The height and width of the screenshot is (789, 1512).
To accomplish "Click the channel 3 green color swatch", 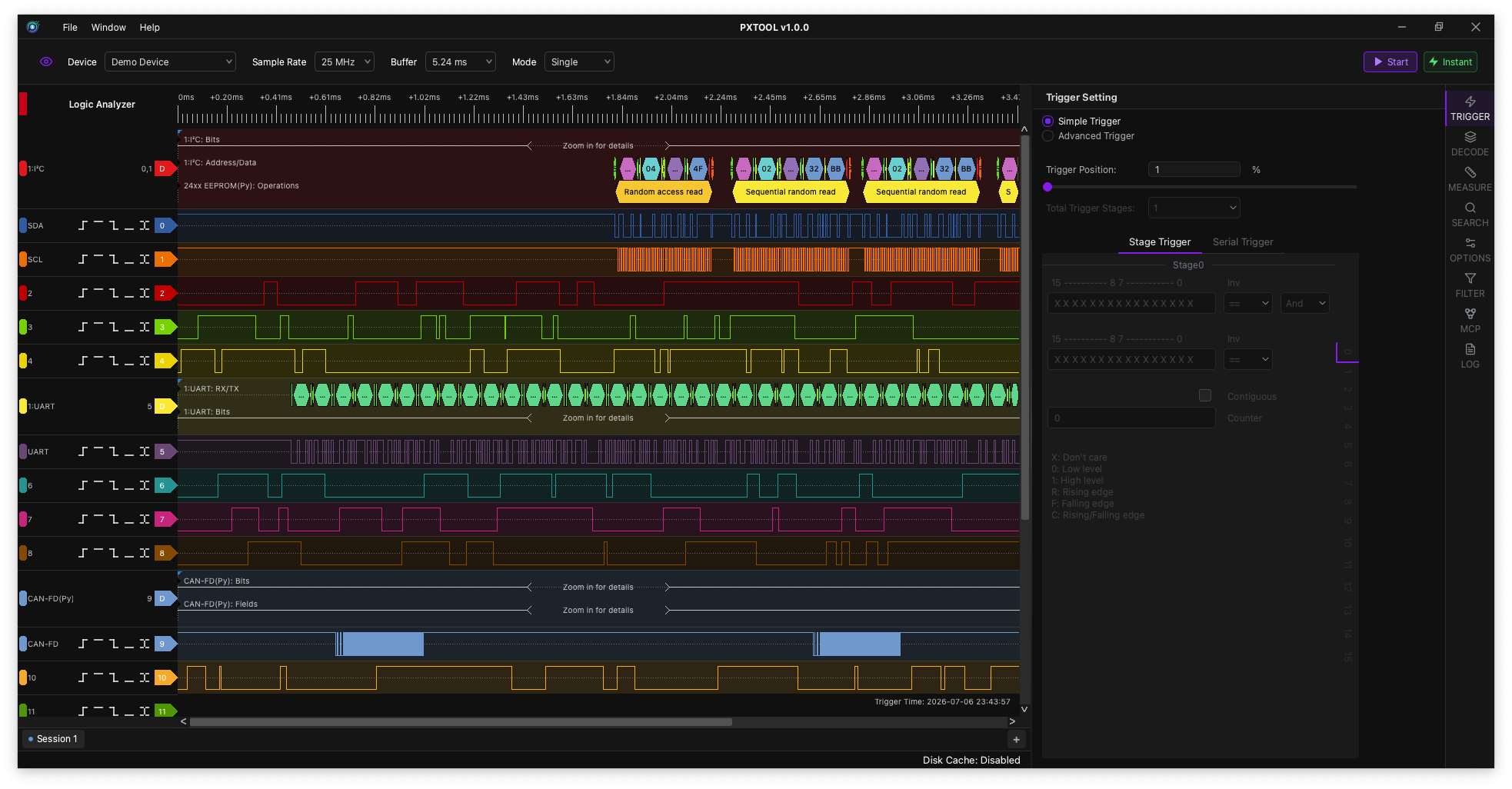I will pyautogui.click(x=23, y=327).
